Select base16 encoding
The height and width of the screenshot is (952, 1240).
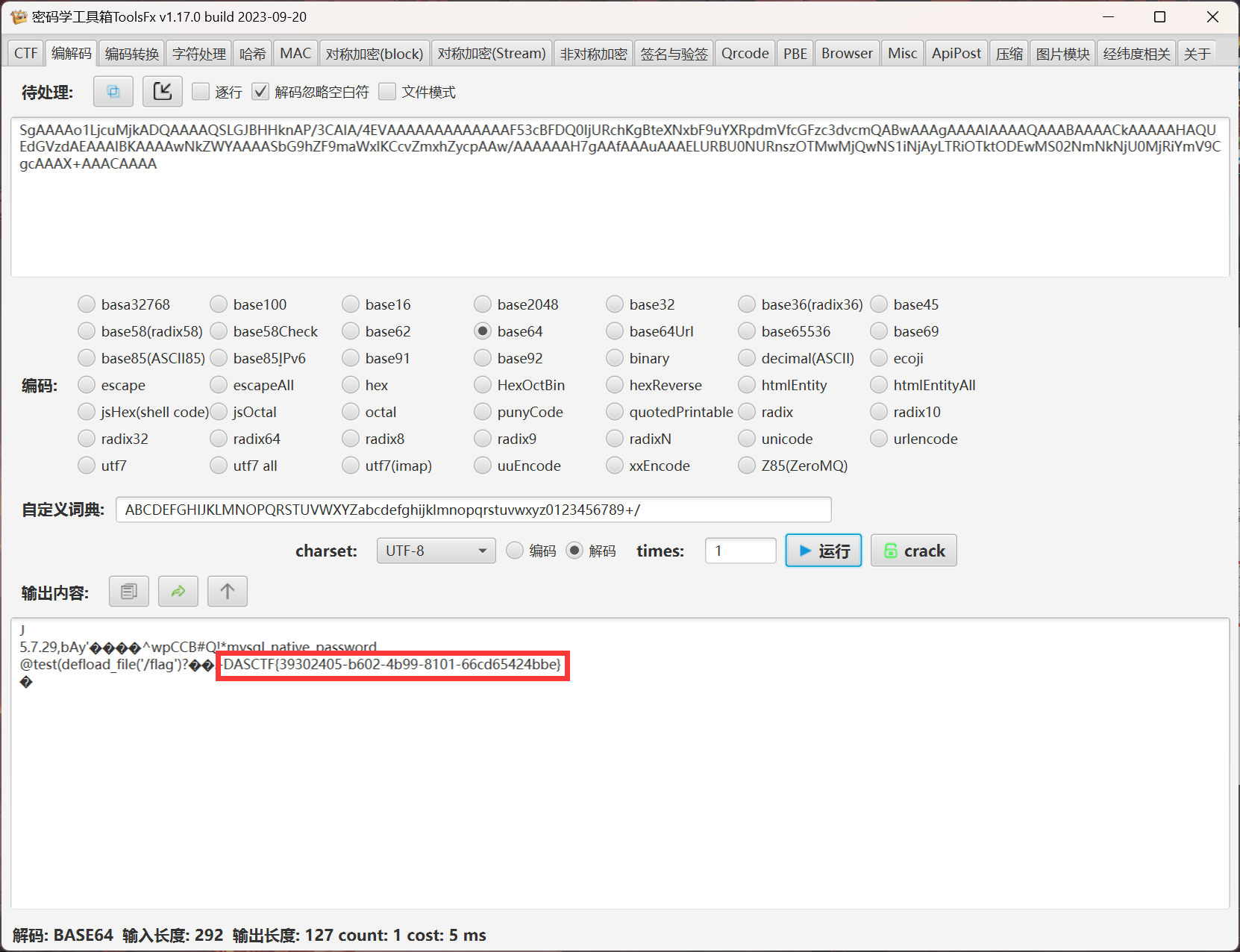tap(351, 304)
